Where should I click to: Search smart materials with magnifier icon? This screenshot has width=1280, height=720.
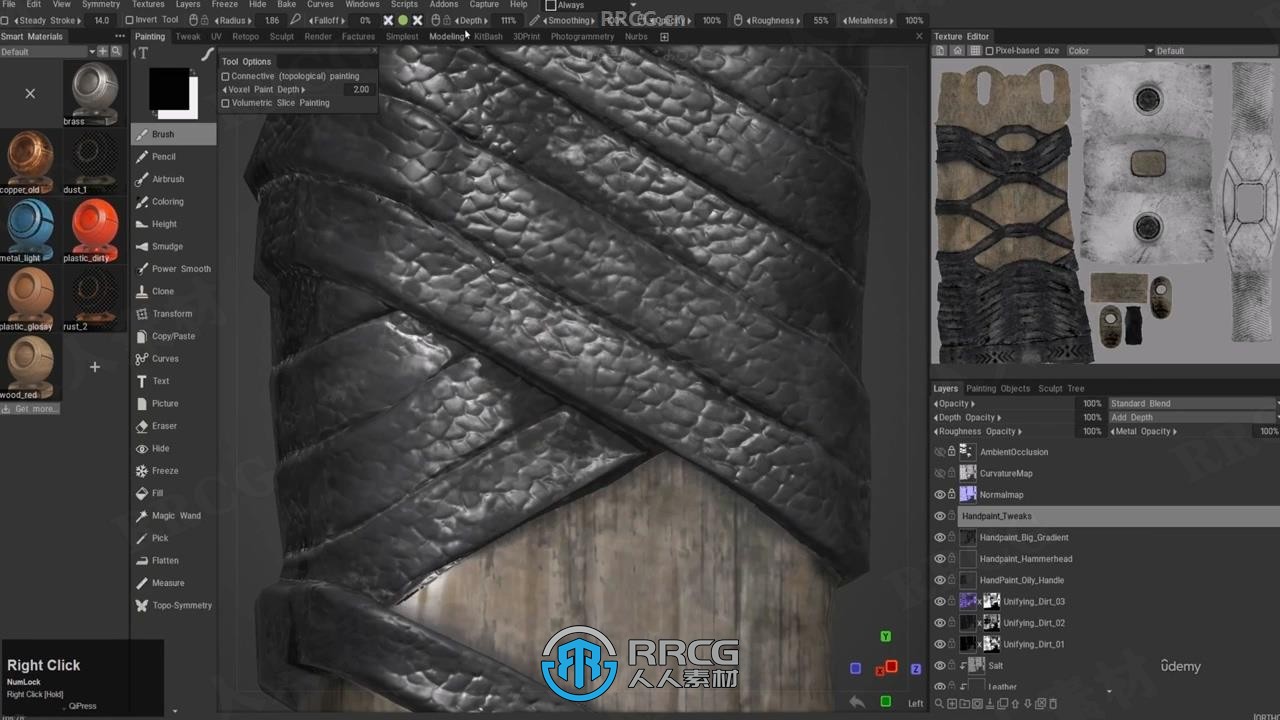coord(116,51)
